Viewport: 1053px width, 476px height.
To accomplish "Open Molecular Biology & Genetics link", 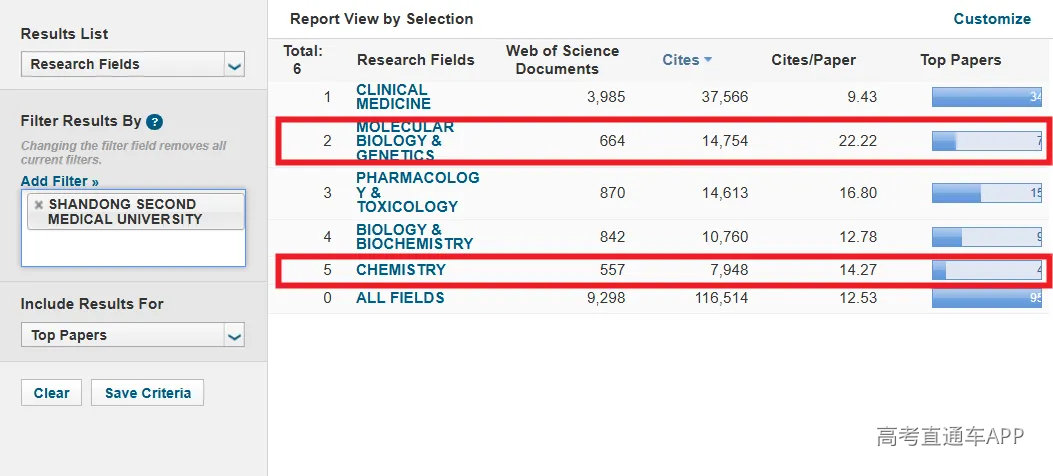I will point(405,141).
